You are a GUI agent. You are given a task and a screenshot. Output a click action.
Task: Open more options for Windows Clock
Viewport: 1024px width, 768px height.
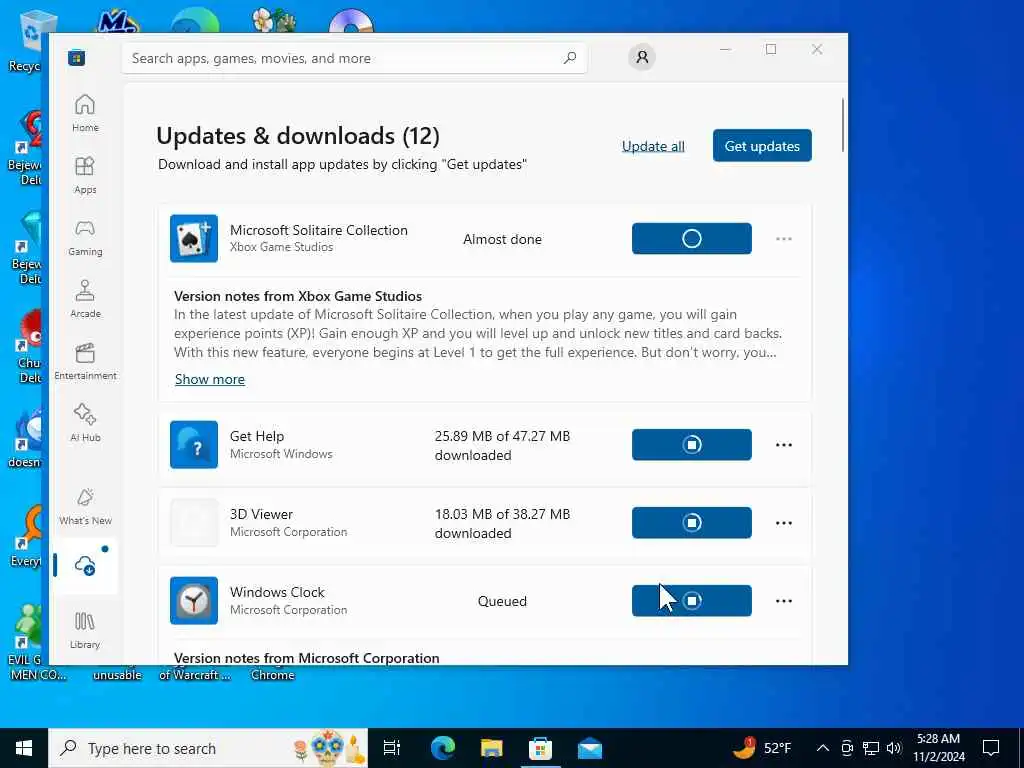(784, 601)
